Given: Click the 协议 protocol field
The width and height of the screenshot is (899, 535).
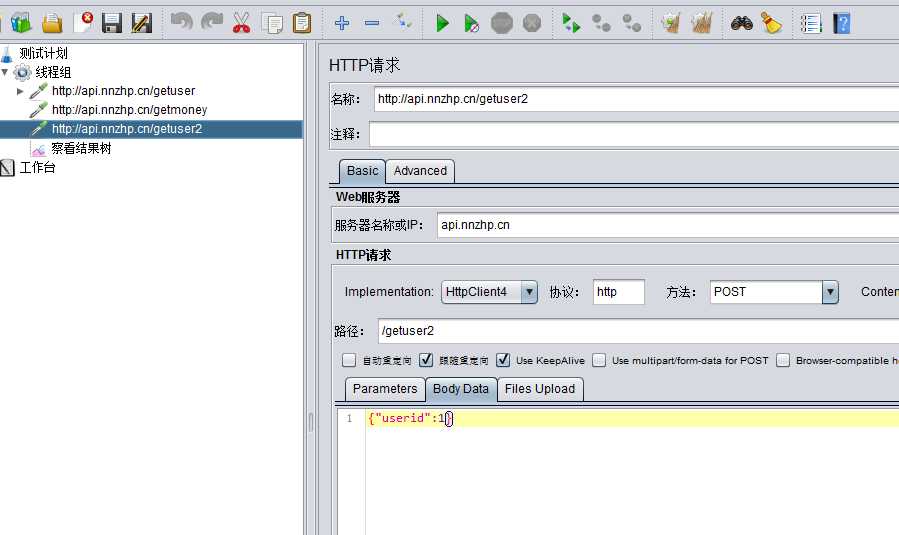Looking at the screenshot, I should (619, 292).
